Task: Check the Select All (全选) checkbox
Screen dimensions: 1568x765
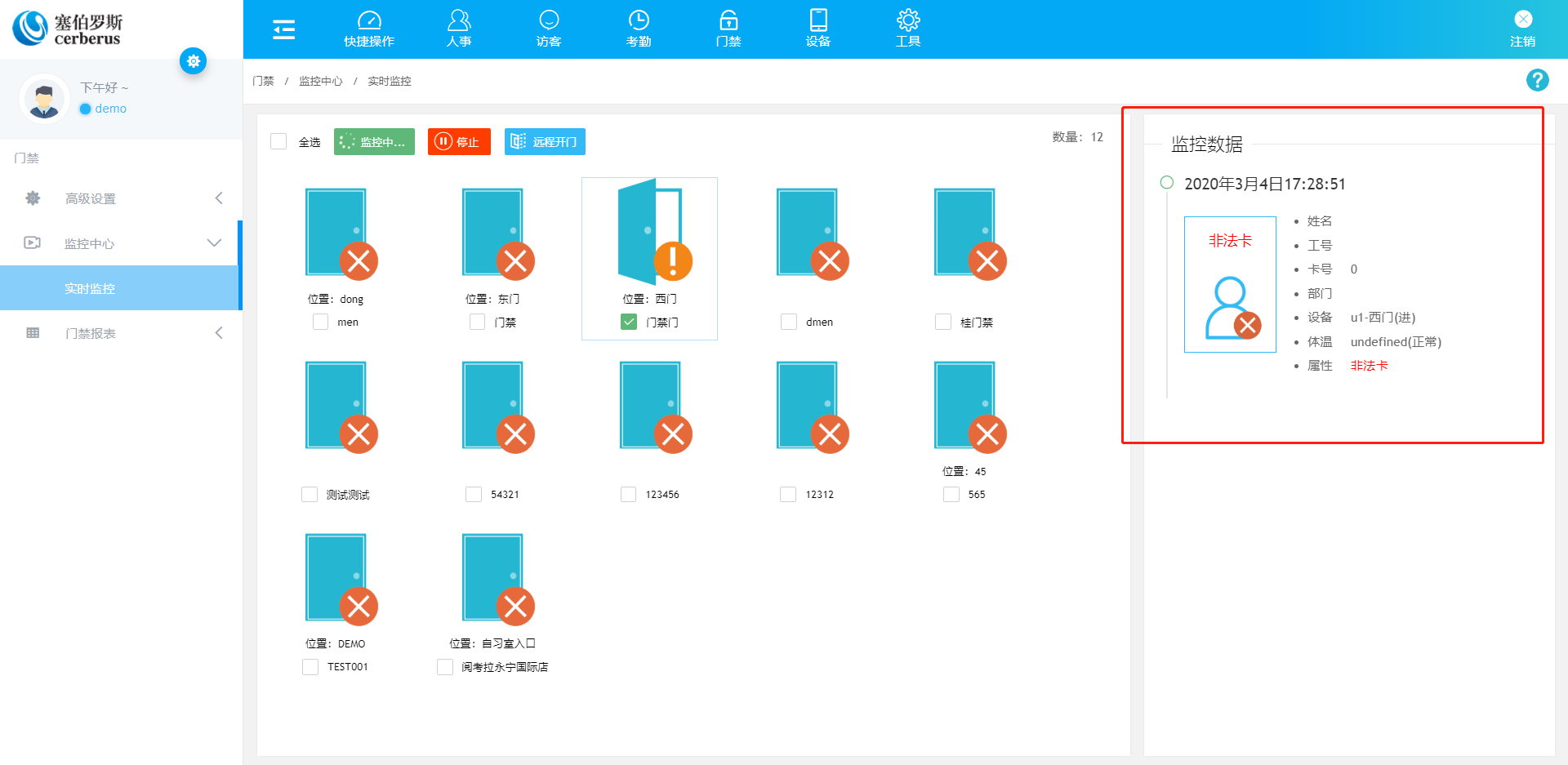Action: tap(278, 141)
